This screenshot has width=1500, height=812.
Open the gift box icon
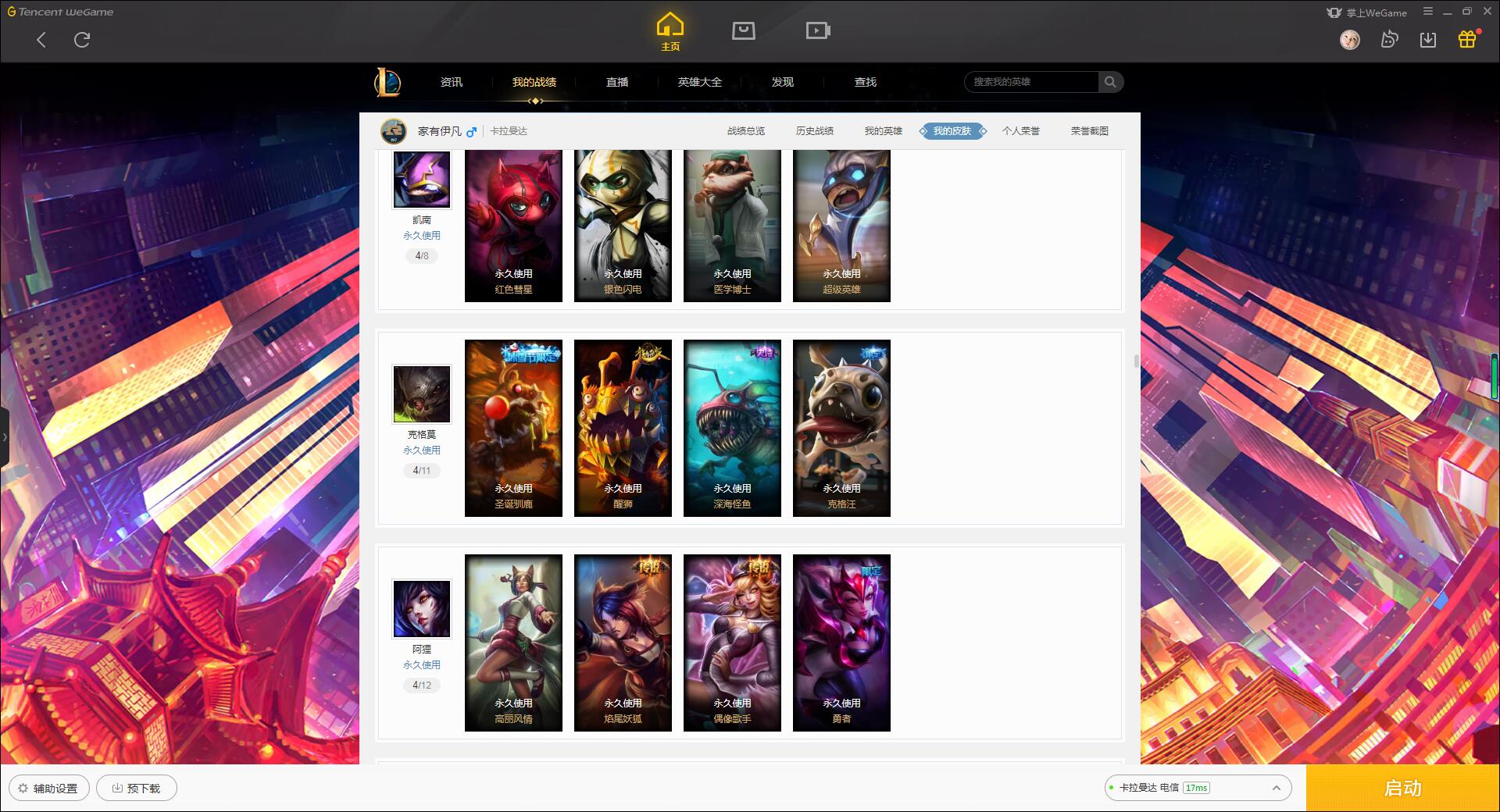tap(1467, 39)
